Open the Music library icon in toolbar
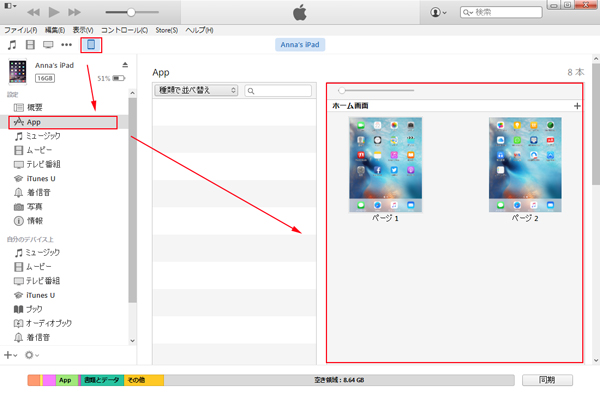 (x=12, y=45)
